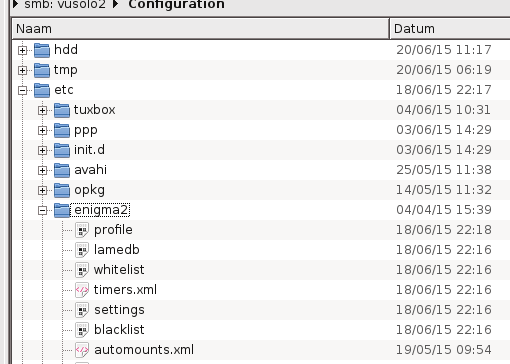Click the tuxbox folder icon
The height and width of the screenshot is (364, 510).
(x=62, y=110)
